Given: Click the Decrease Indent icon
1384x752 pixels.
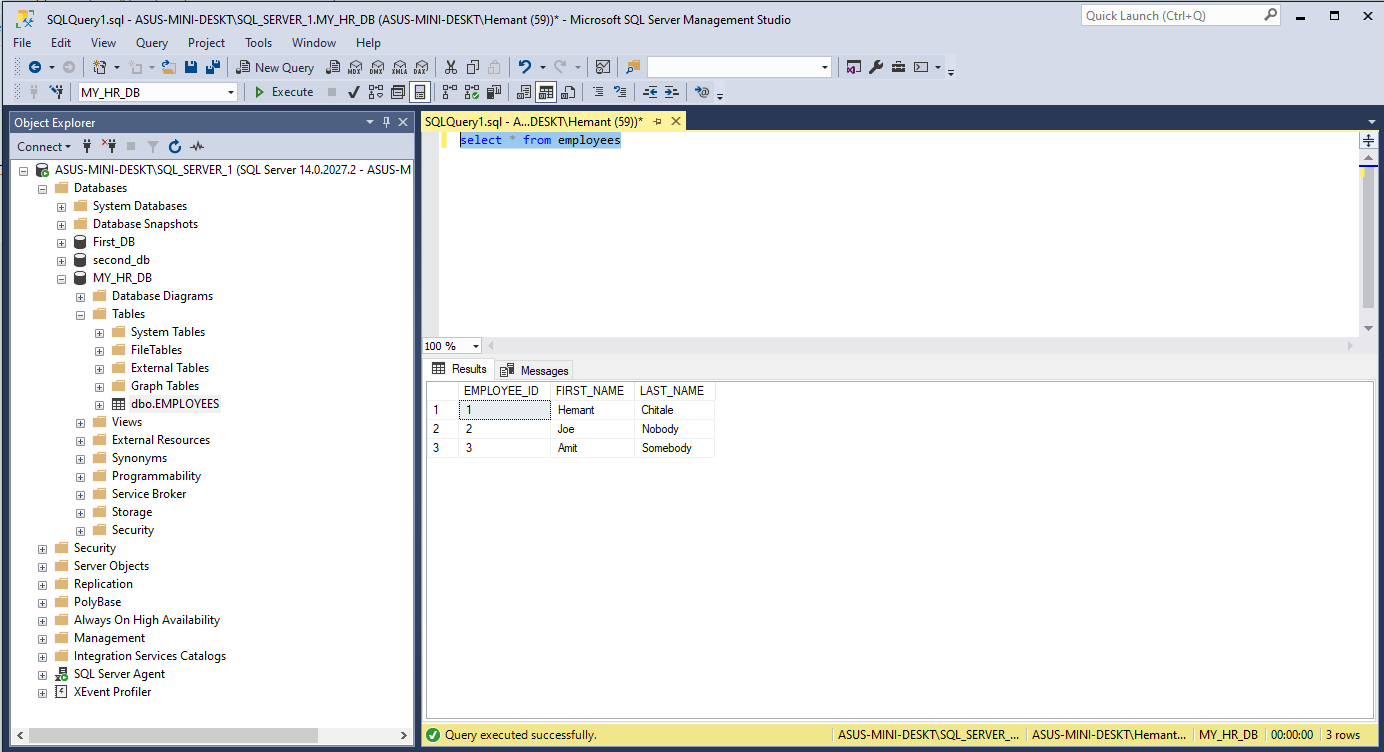Looking at the screenshot, I should pyautogui.click(x=650, y=92).
